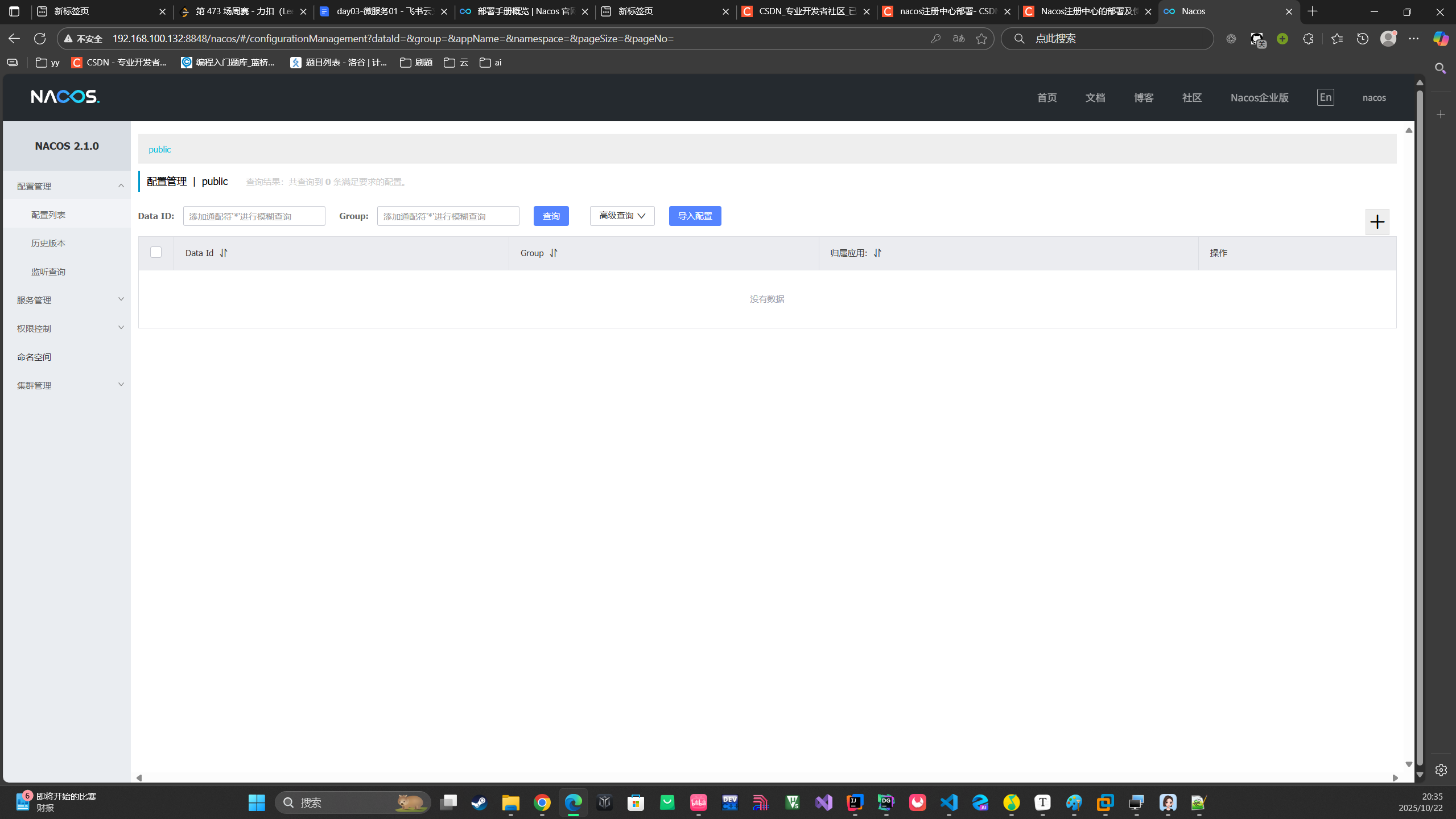
Task: Open the 高级查询 dropdown
Action: [x=621, y=216]
